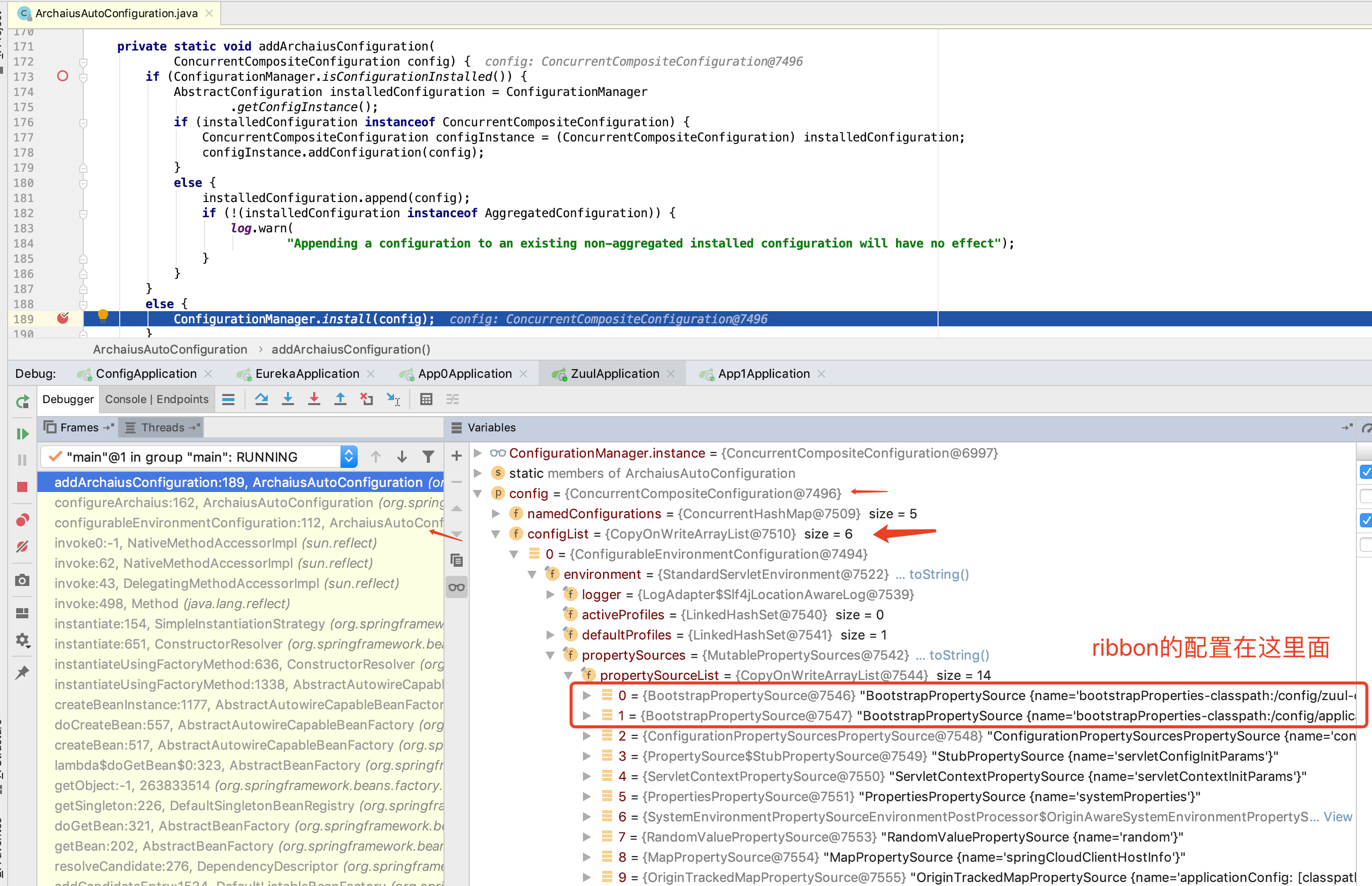Select configureArchaius:162 stack frame
This screenshot has height=886, width=1372.
[x=240, y=503]
